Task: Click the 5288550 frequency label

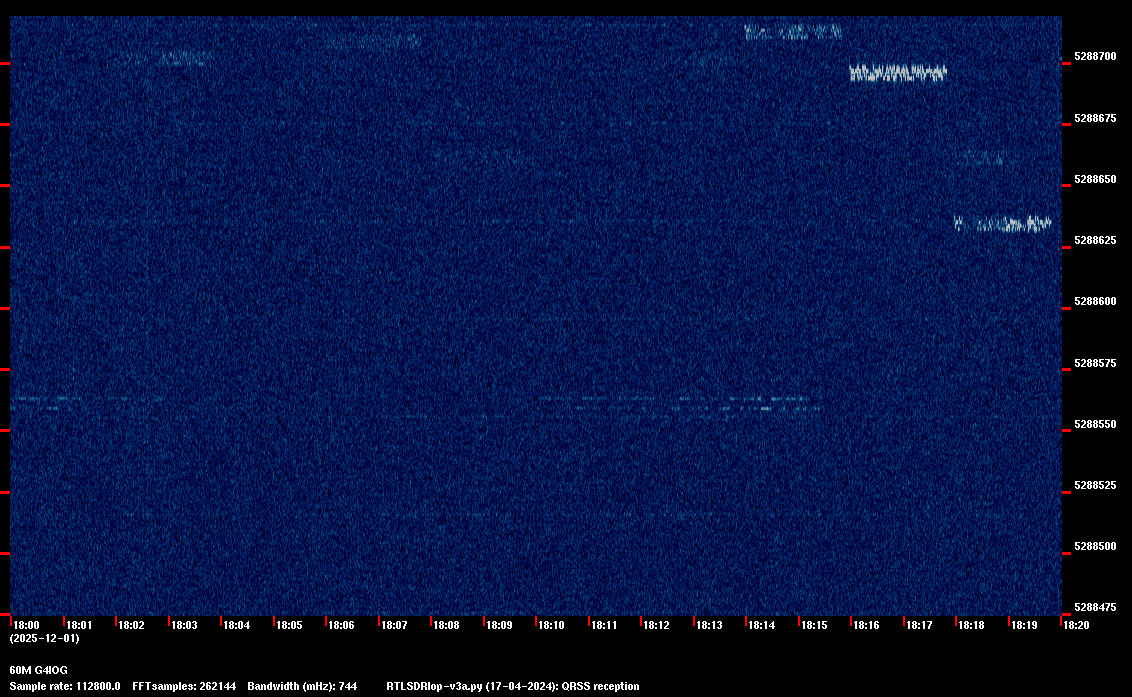Action: pos(1095,425)
